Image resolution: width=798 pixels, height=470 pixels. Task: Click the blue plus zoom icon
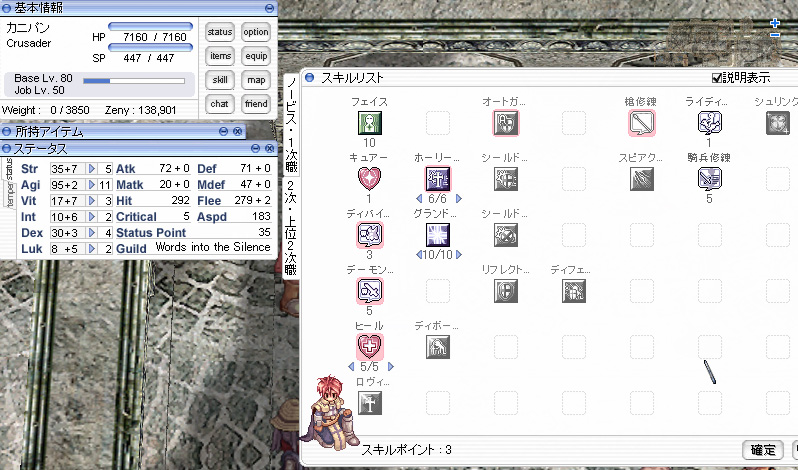775,23
